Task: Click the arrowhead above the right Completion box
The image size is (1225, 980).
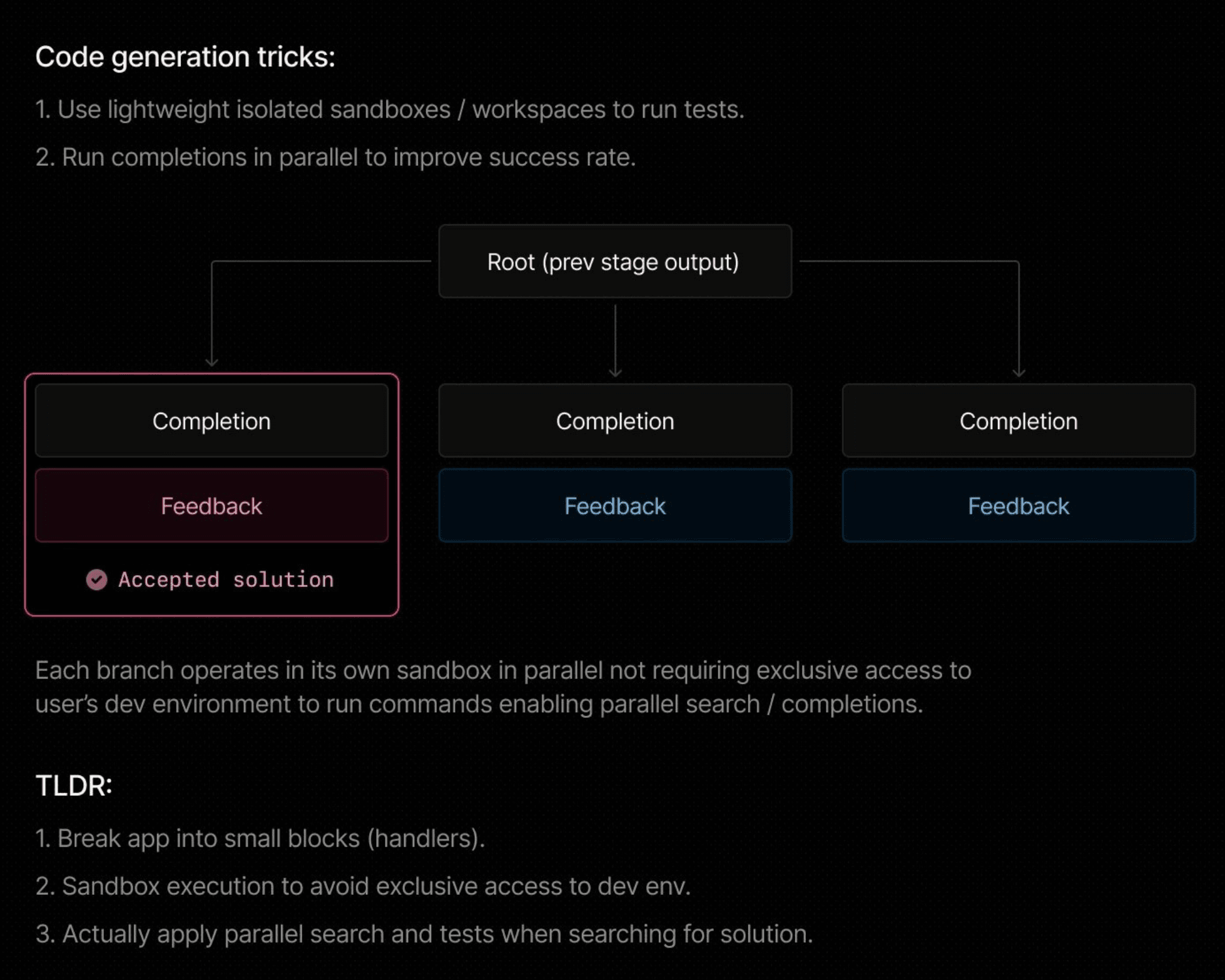Action: coord(1019,373)
